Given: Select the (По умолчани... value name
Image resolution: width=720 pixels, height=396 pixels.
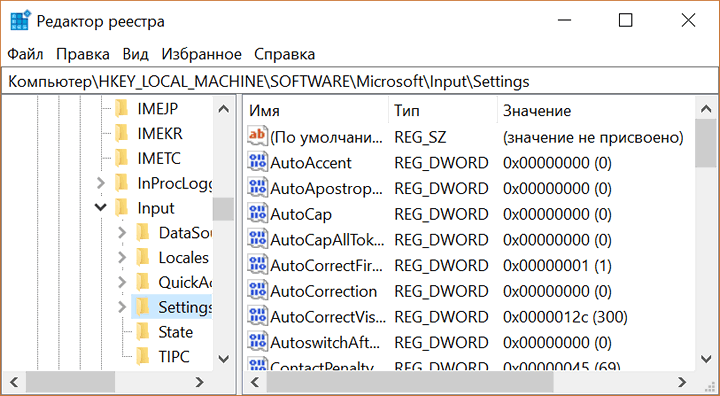Looking at the screenshot, I should tap(326, 137).
